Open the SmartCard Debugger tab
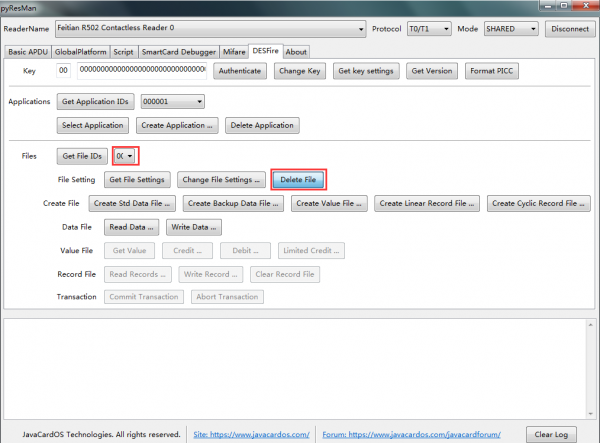The width and height of the screenshot is (600, 443). [x=179, y=52]
